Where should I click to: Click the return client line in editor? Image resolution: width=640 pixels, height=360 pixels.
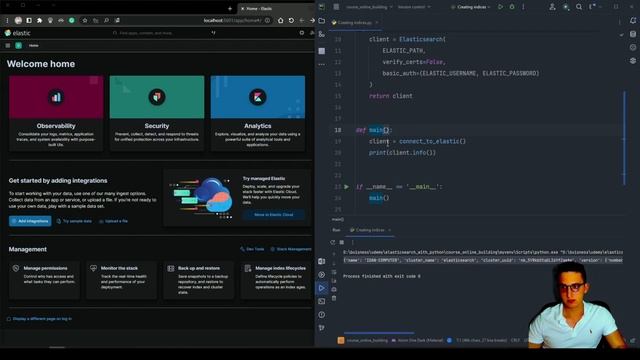pyautogui.click(x=391, y=96)
